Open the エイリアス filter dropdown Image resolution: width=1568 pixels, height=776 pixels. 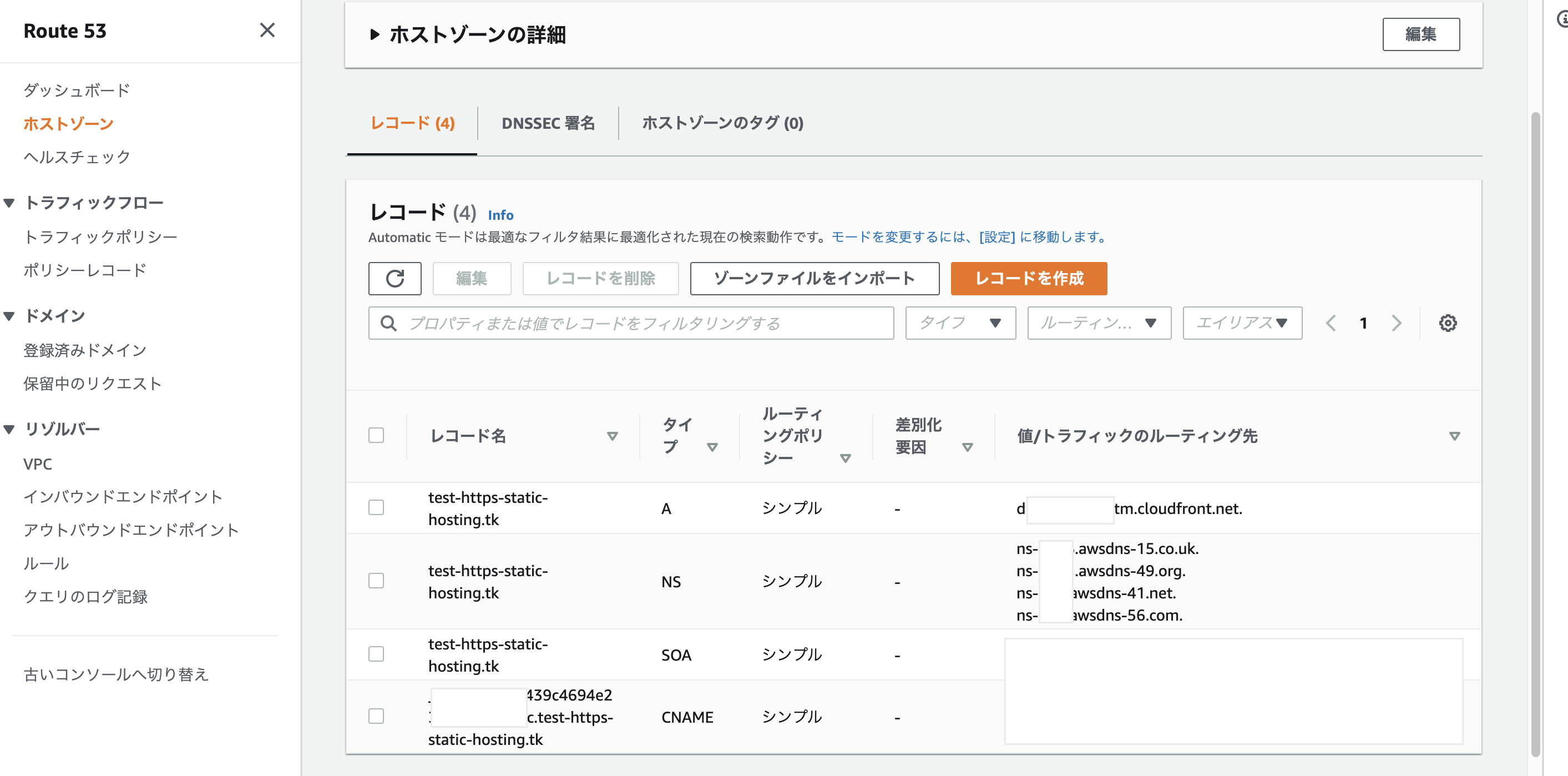[x=1242, y=323]
